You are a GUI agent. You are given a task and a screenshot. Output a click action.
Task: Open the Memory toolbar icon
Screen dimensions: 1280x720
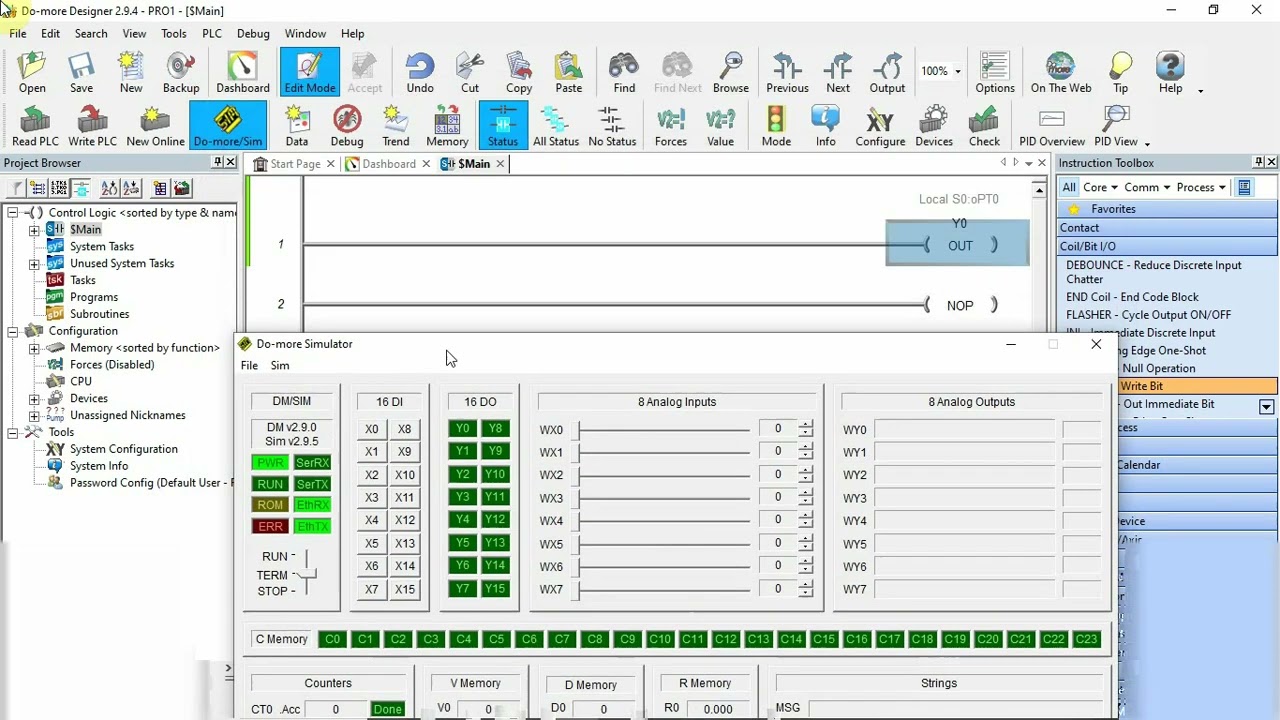point(447,126)
